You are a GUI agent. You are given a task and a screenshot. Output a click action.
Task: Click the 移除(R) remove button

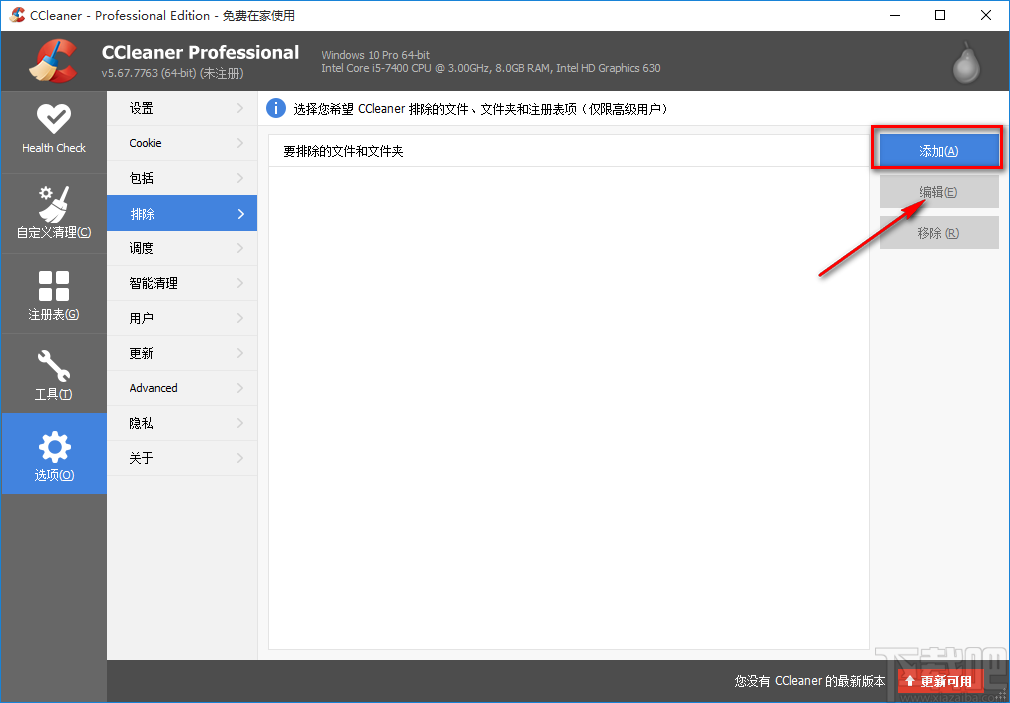coord(939,233)
